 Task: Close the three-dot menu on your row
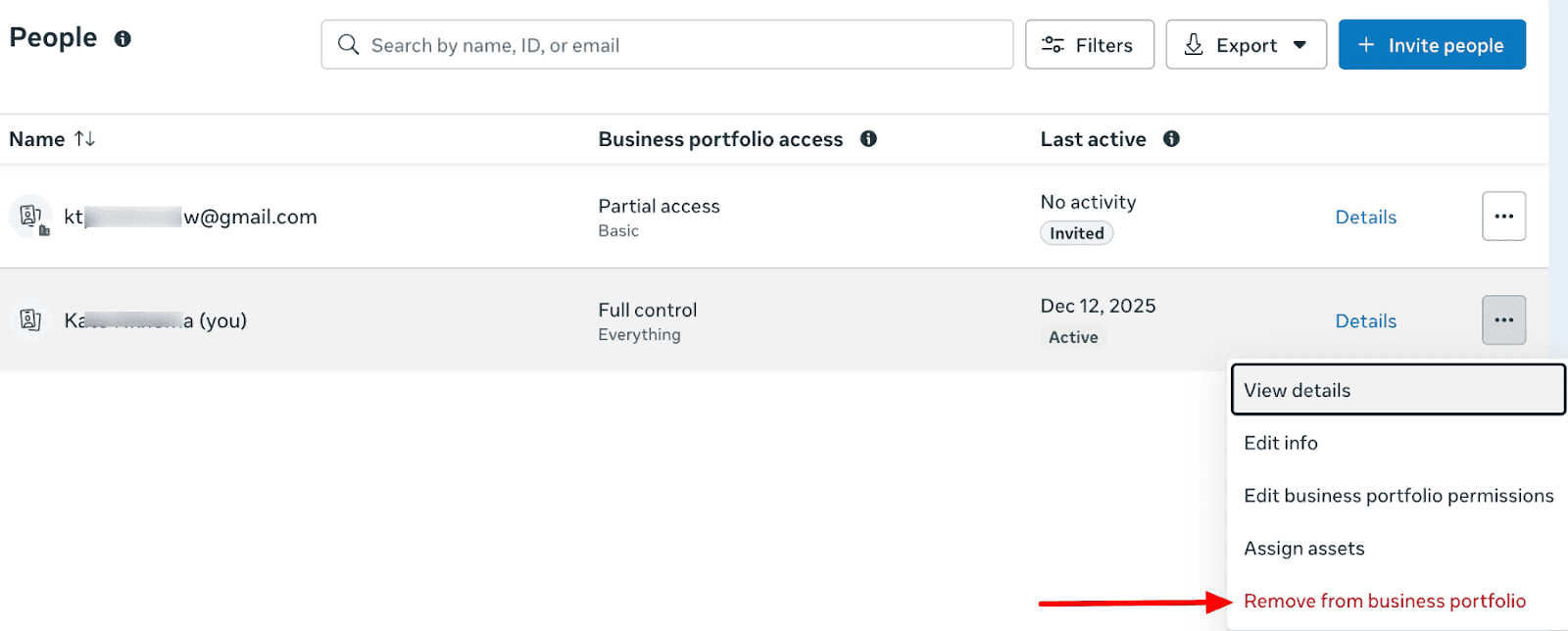tap(1503, 320)
